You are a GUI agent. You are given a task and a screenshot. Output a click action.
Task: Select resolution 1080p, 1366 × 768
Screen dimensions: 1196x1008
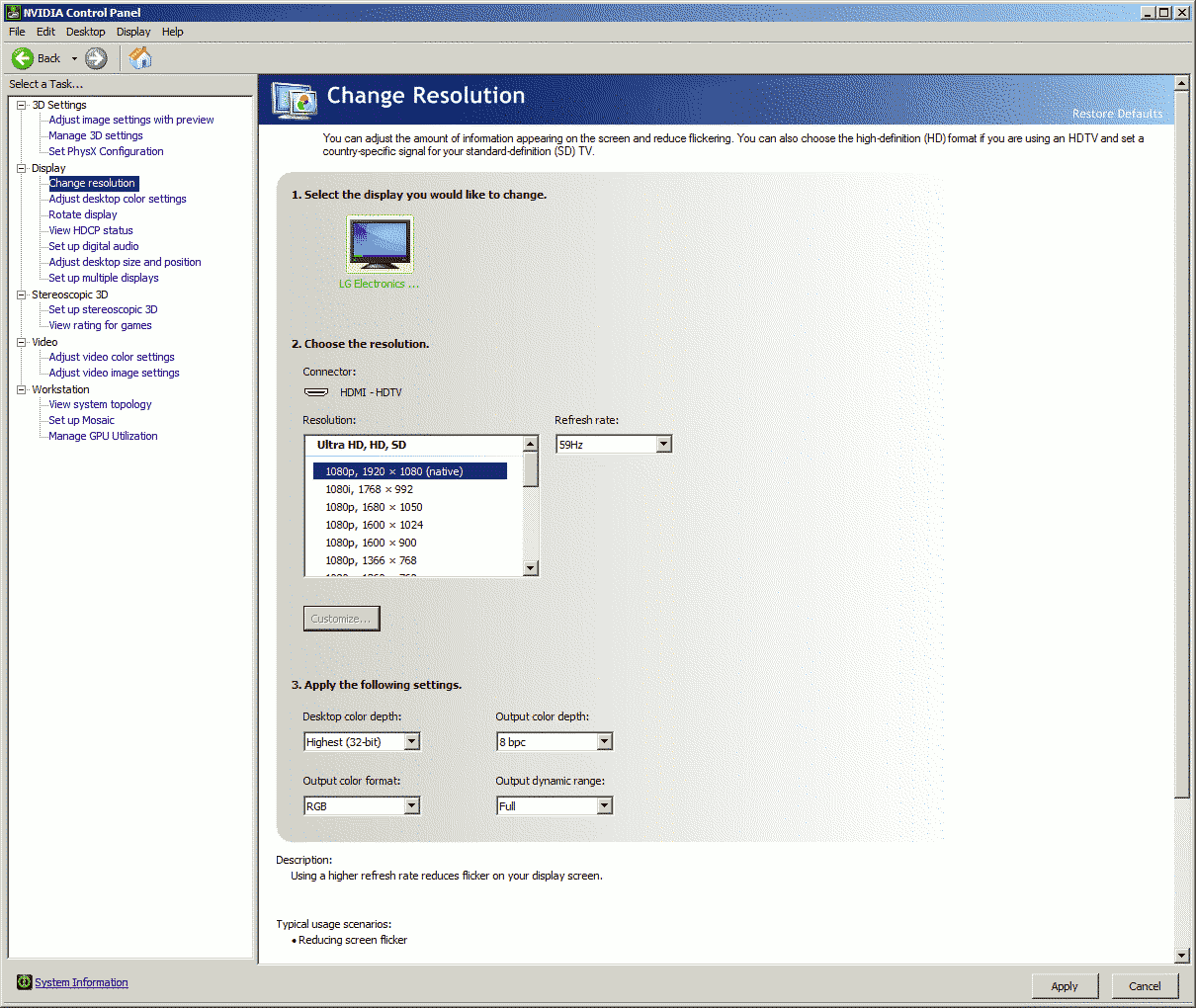(410, 560)
